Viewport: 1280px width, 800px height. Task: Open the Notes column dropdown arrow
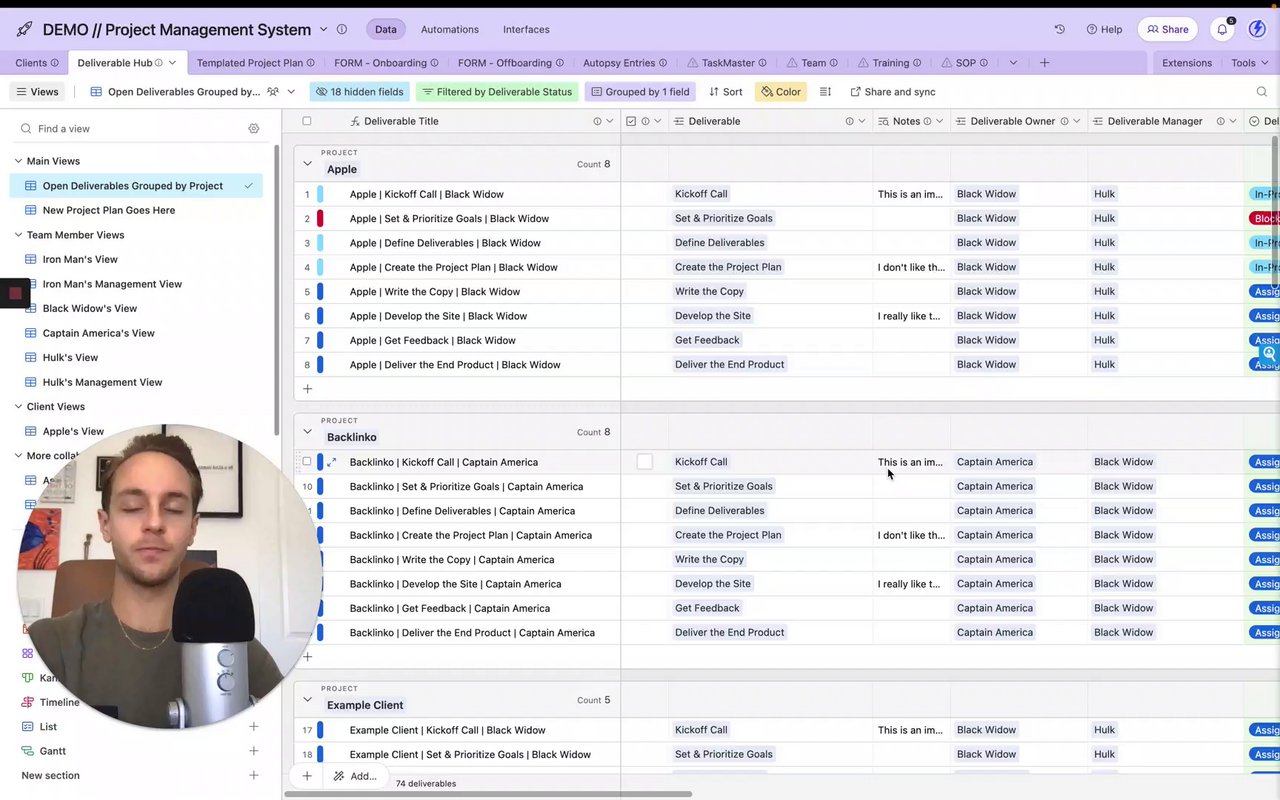click(939, 121)
